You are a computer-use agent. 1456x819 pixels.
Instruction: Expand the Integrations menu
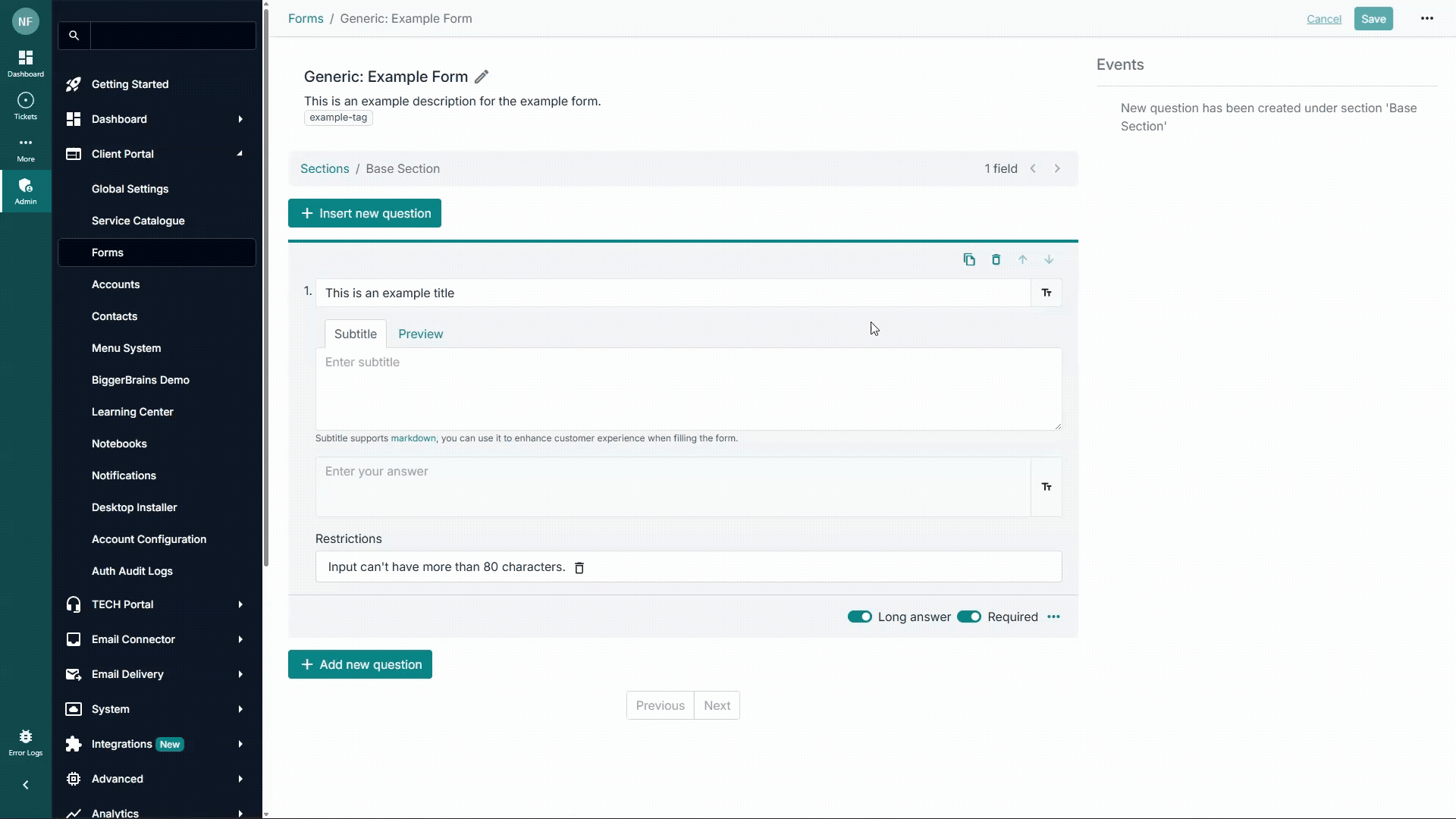pos(240,744)
